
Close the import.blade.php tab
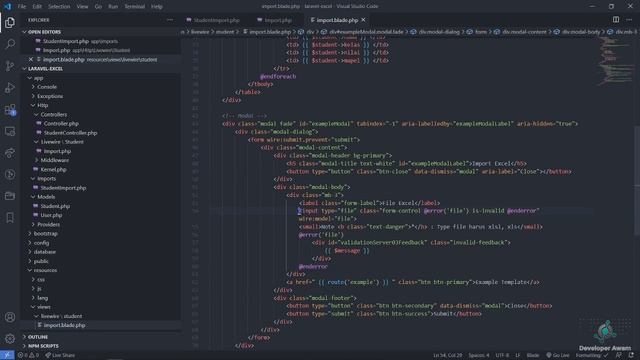click(x=363, y=20)
